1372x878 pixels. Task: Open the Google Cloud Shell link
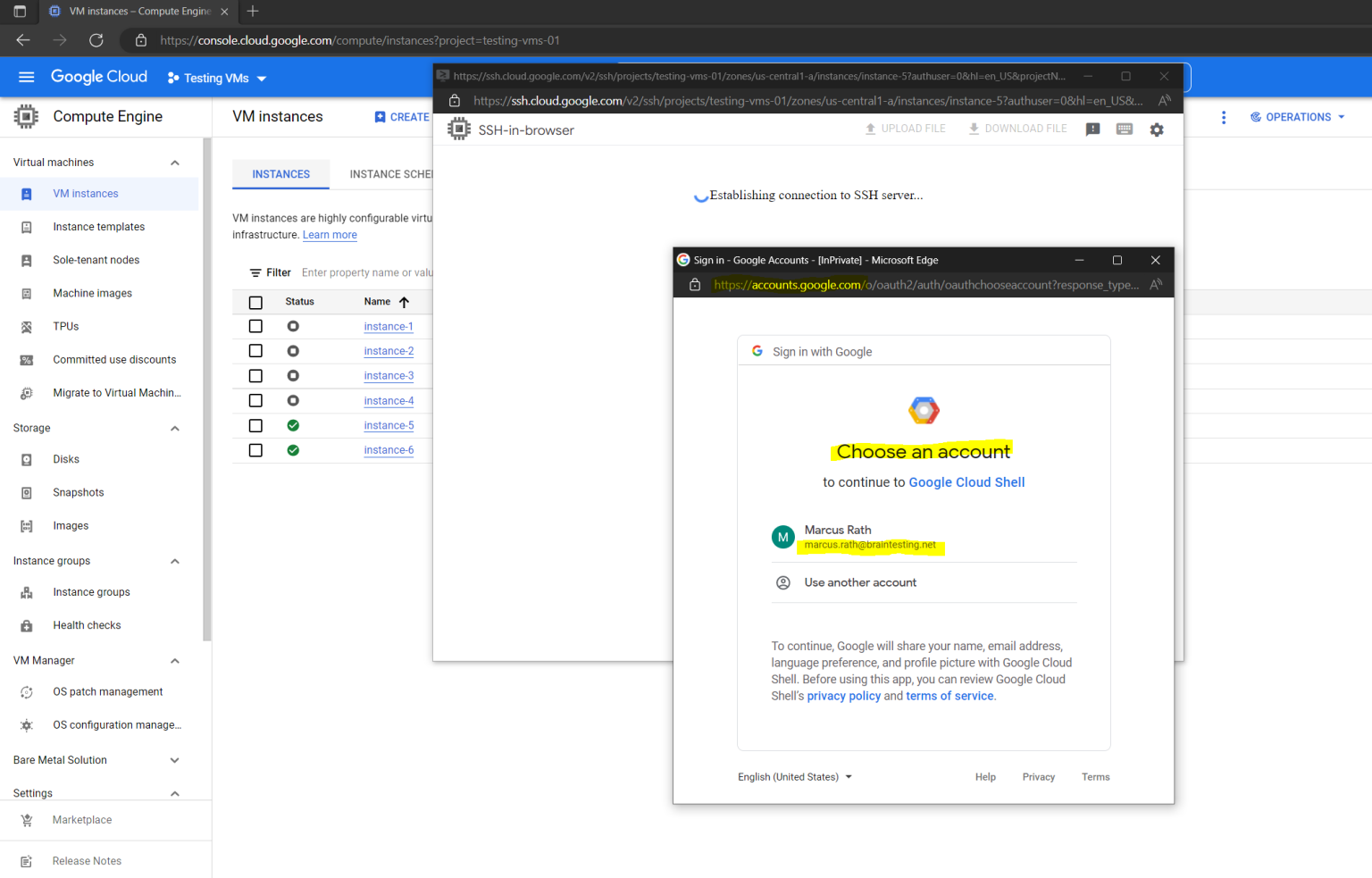pyautogui.click(x=966, y=481)
